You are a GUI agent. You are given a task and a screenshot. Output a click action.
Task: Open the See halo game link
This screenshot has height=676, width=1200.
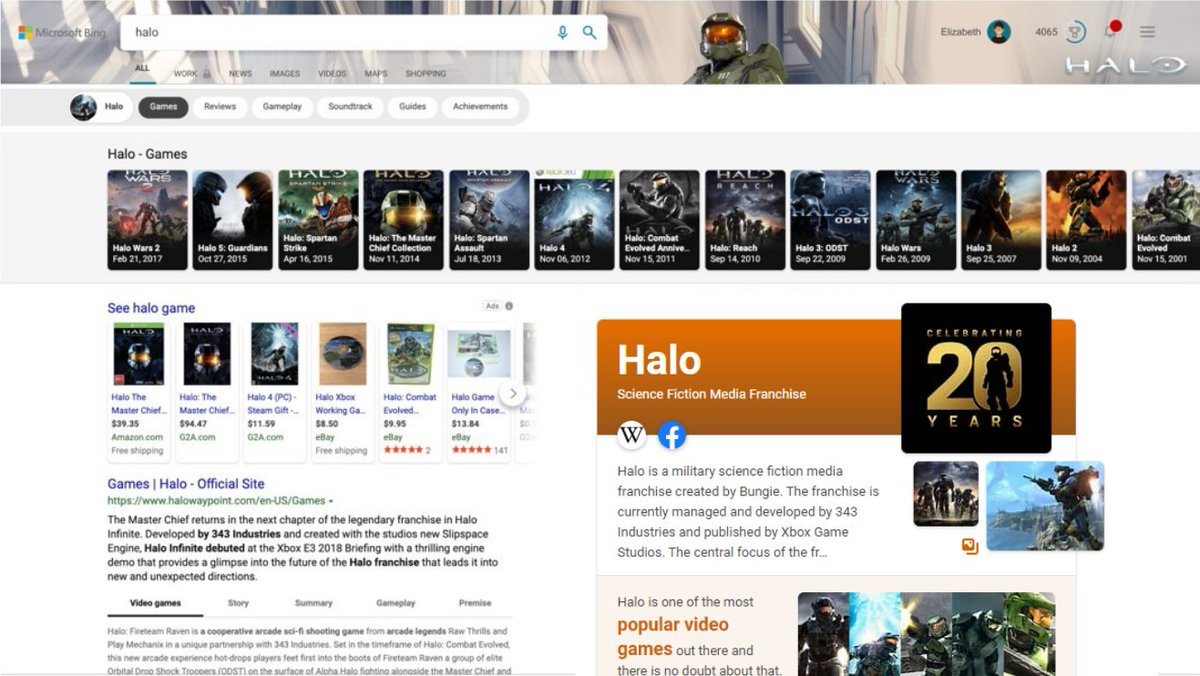point(151,307)
